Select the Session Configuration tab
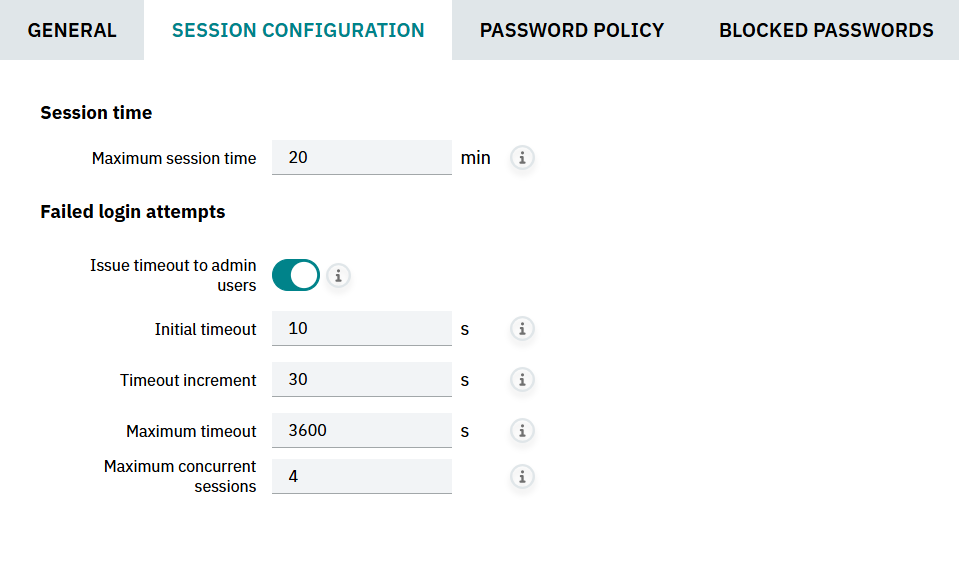Image resolution: width=959 pixels, height=576 pixels. 298,30
